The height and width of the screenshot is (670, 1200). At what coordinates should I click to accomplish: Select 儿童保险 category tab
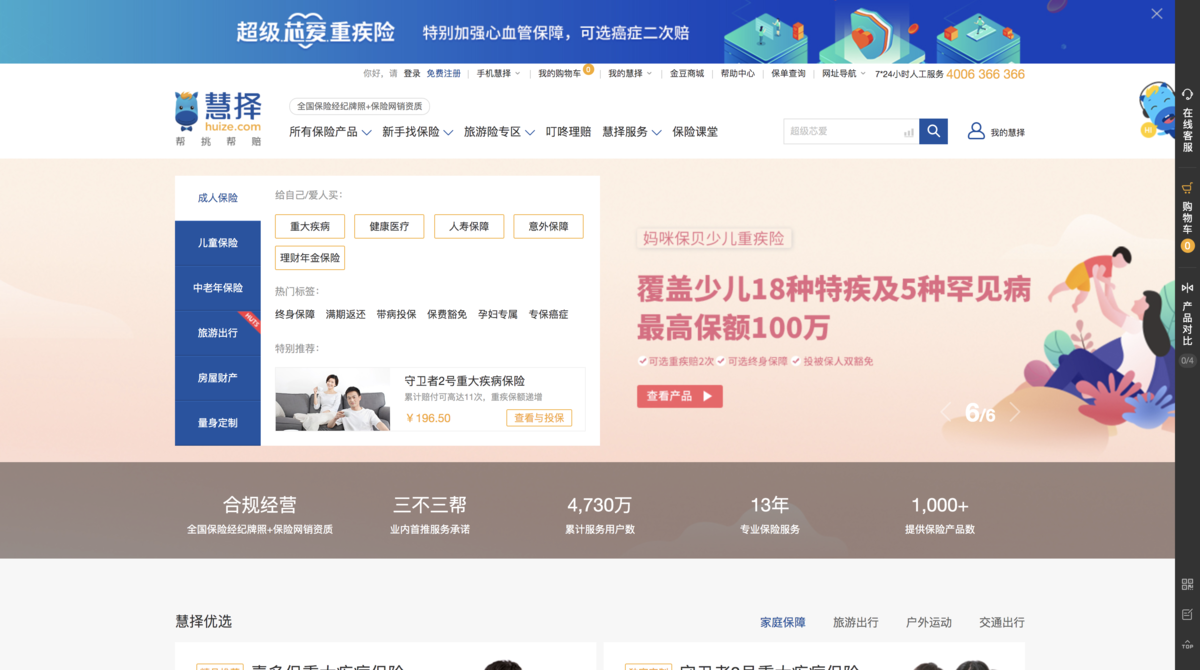[218, 243]
